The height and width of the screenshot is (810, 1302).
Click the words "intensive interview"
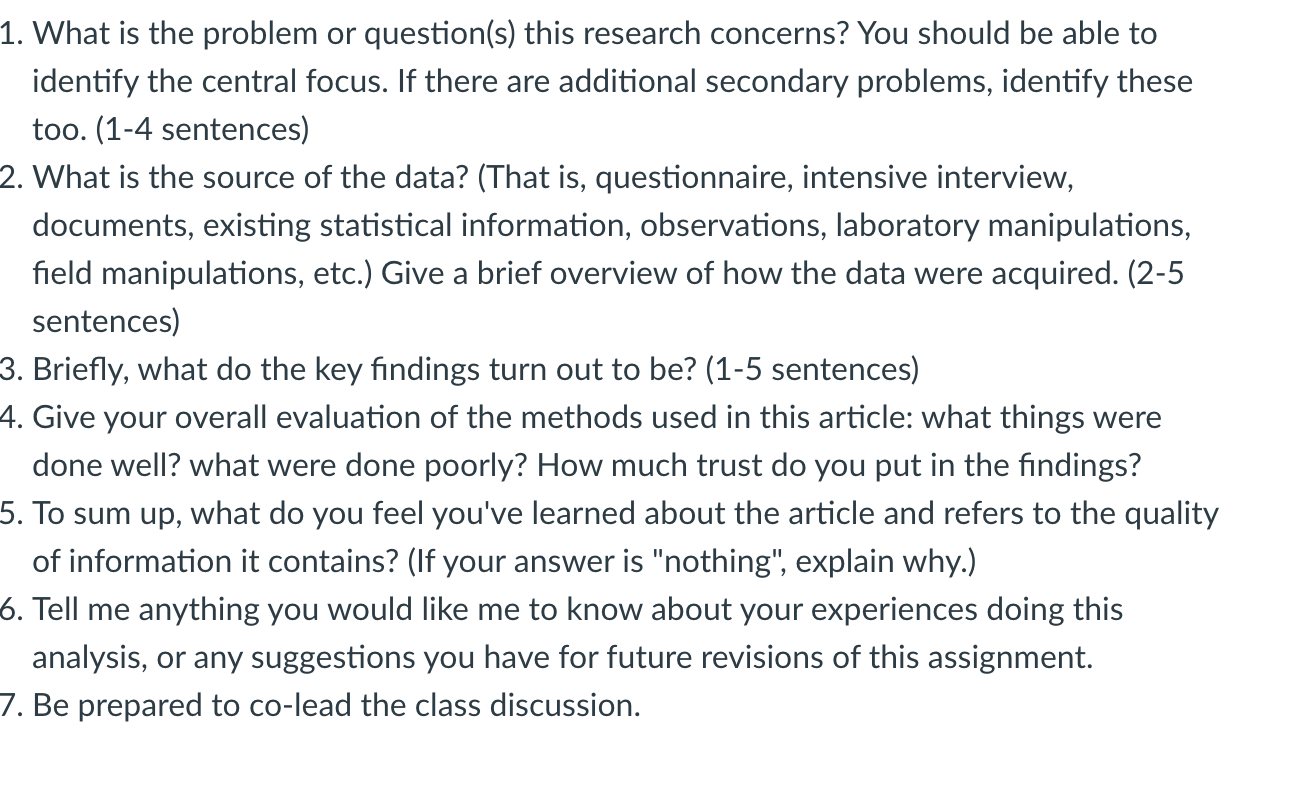(x=936, y=177)
